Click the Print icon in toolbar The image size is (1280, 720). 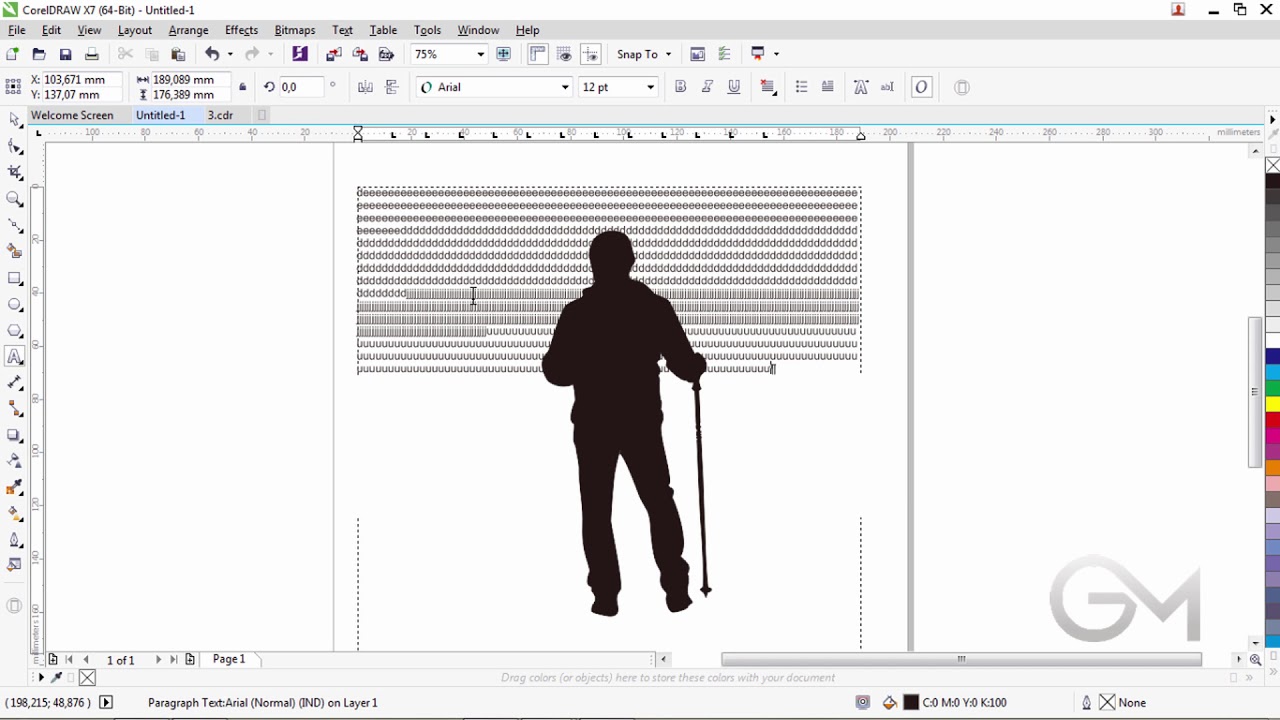(x=91, y=54)
